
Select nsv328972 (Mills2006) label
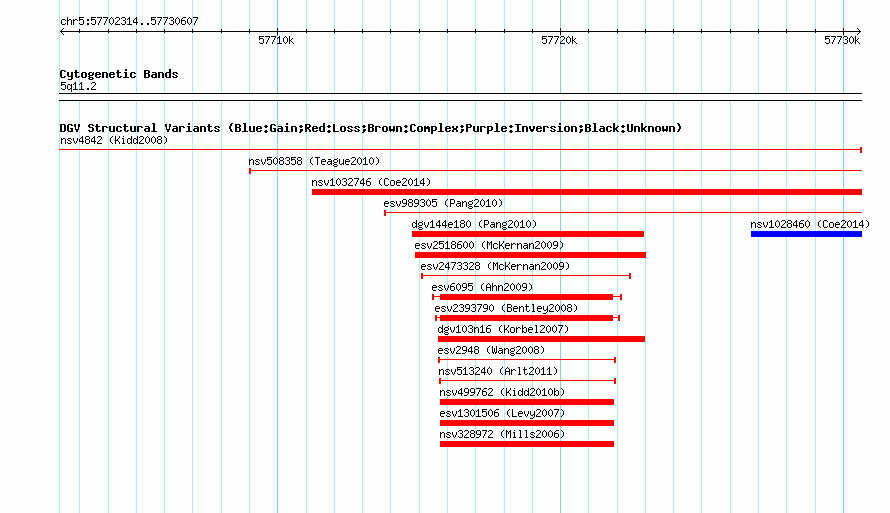tap(502, 434)
